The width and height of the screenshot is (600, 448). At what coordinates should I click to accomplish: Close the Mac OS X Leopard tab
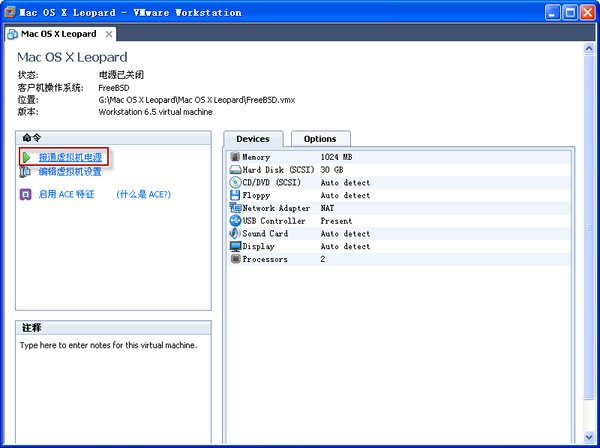click(109, 34)
